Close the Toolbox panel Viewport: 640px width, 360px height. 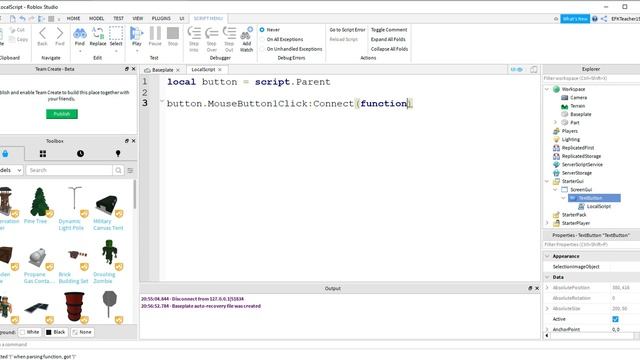(133, 141)
